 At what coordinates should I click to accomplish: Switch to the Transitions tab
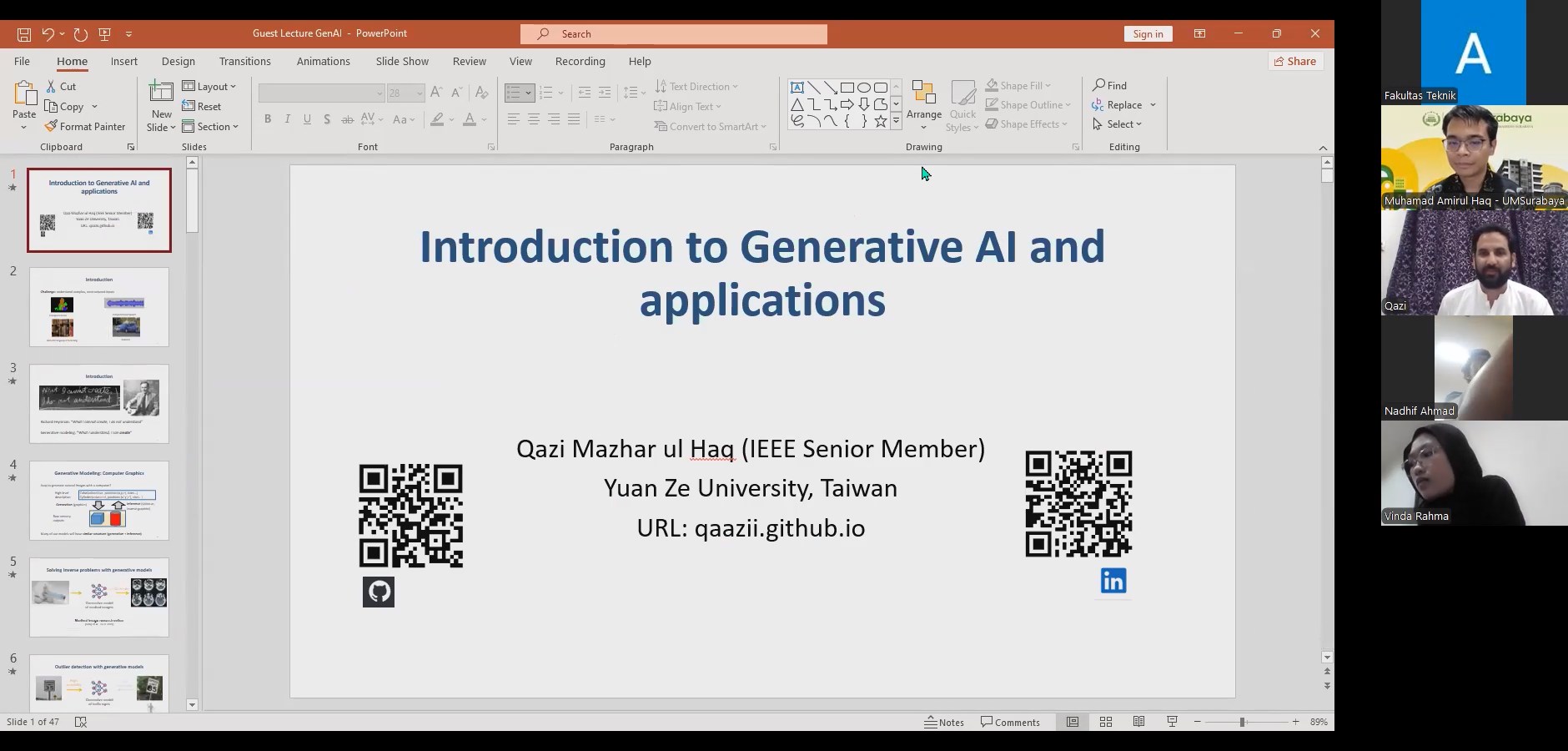[244, 61]
